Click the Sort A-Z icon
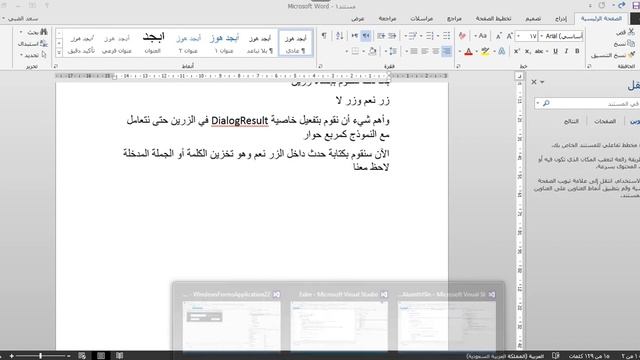The image size is (640, 360). pyautogui.click(x=340, y=36)
